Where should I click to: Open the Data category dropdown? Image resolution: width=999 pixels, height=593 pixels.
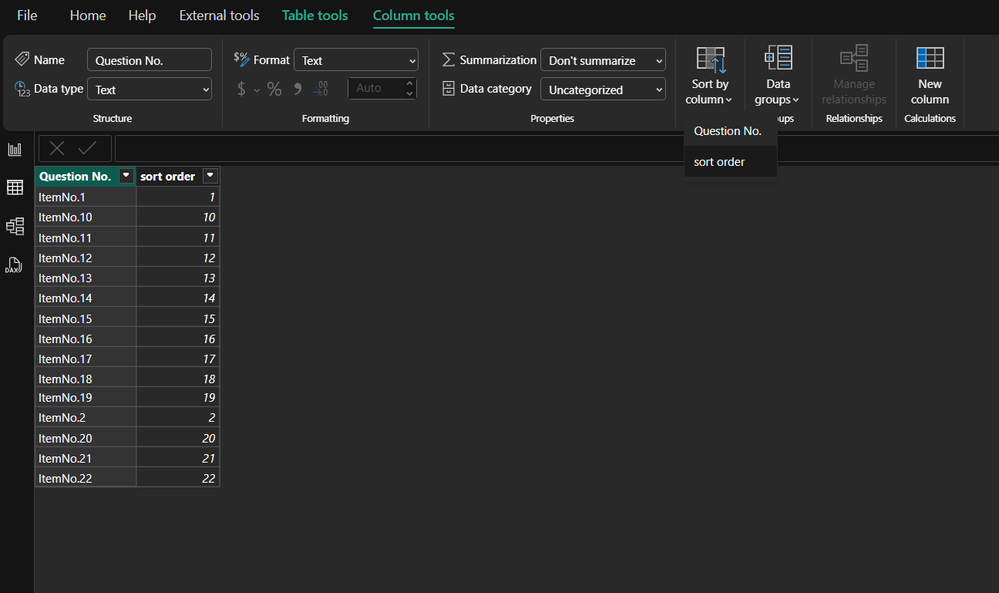pyautogui.click(x=603, y=90)
